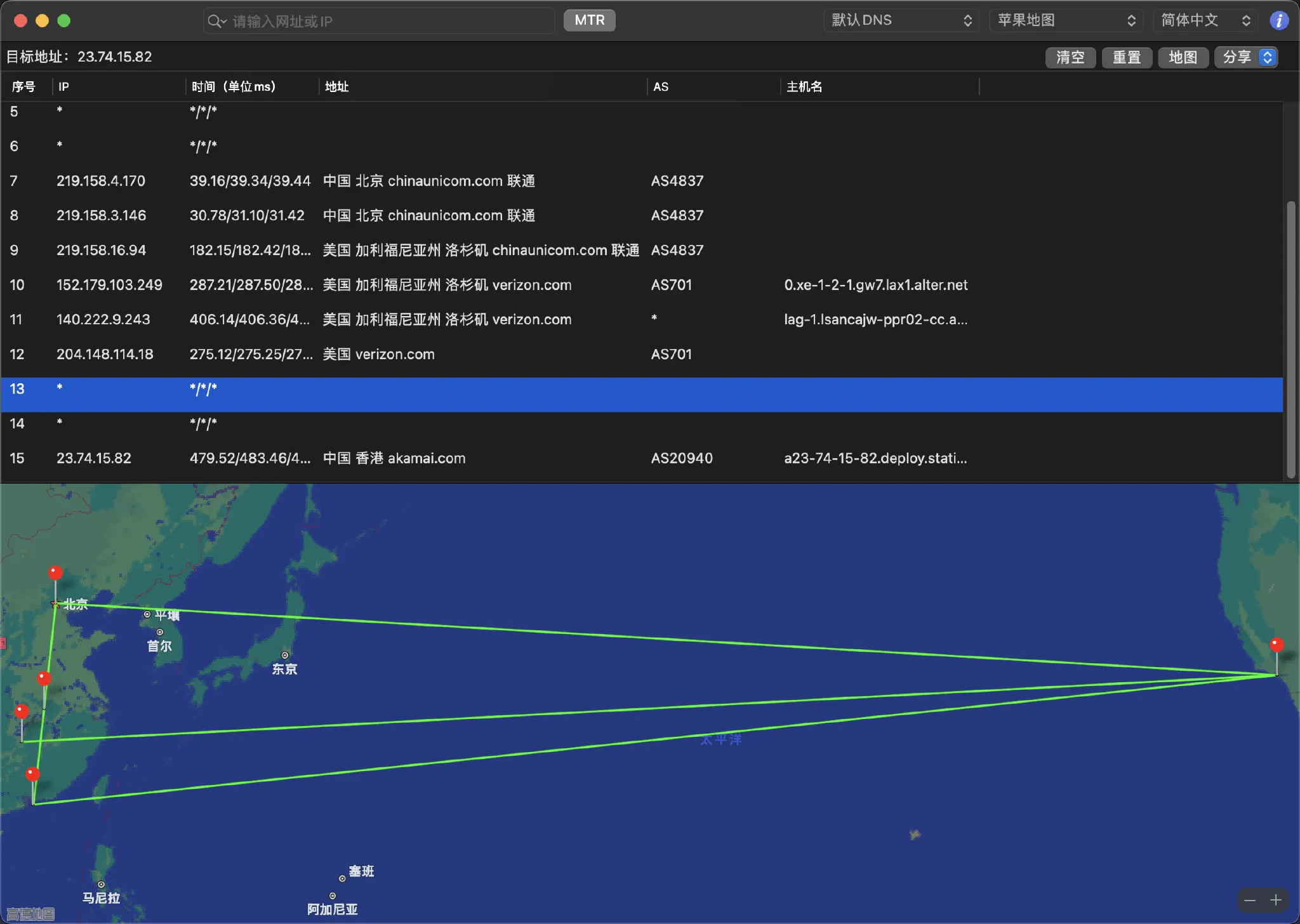
Task: Toggle MTR mode button
Action: pyautogui.click(x=589, y=20)
